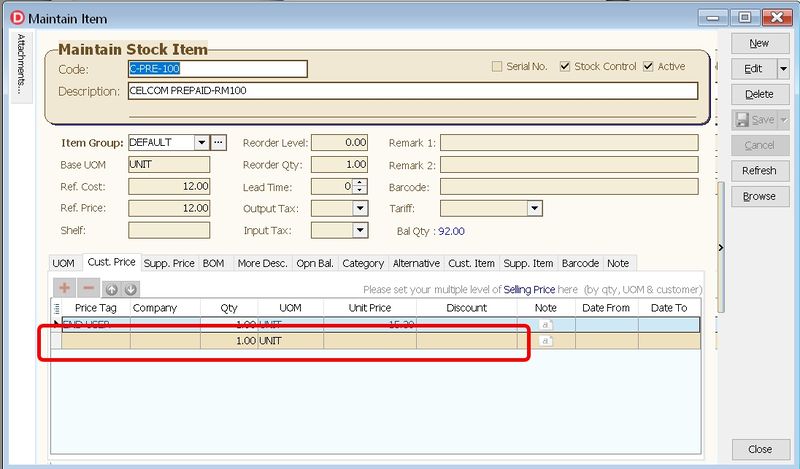Expand the side panel arrow on right edge
This screenshot has width=800, height=469.
(721, 247)
